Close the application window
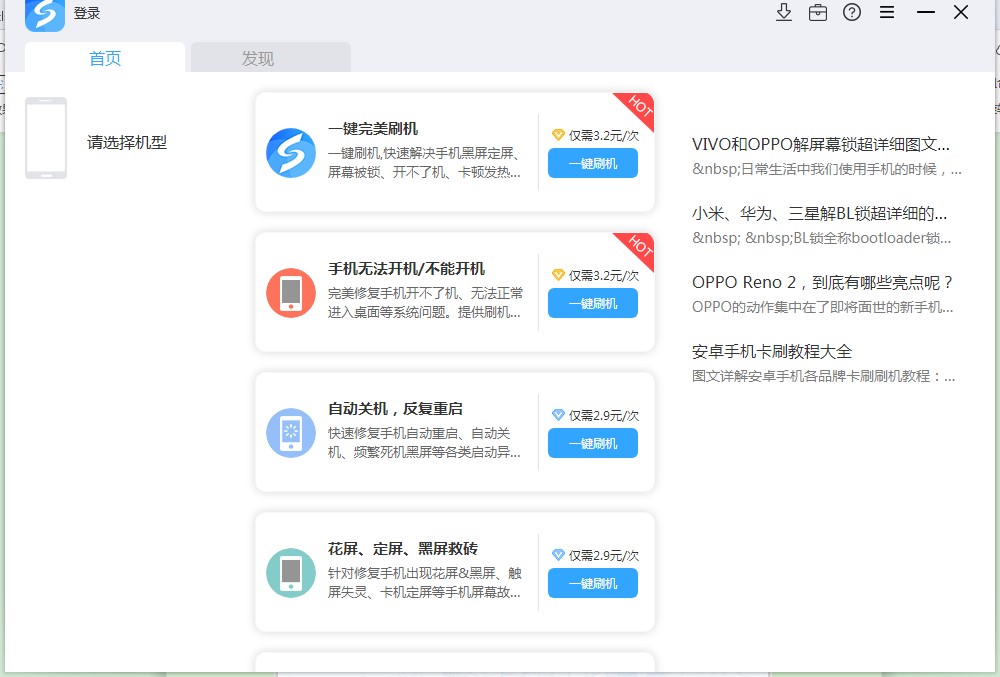 tap(961, 12)
